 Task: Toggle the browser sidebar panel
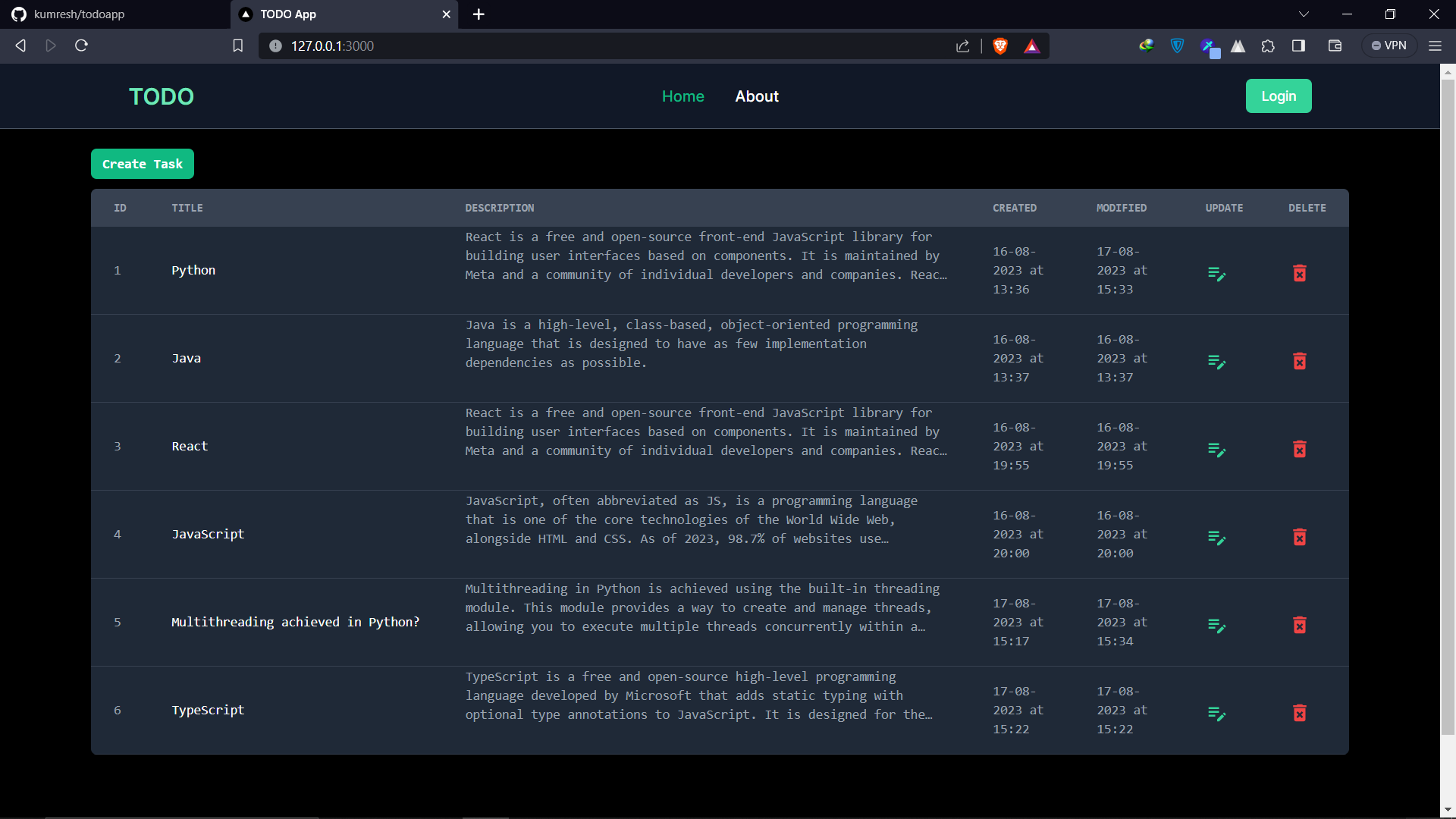[x=1298, y=46]
